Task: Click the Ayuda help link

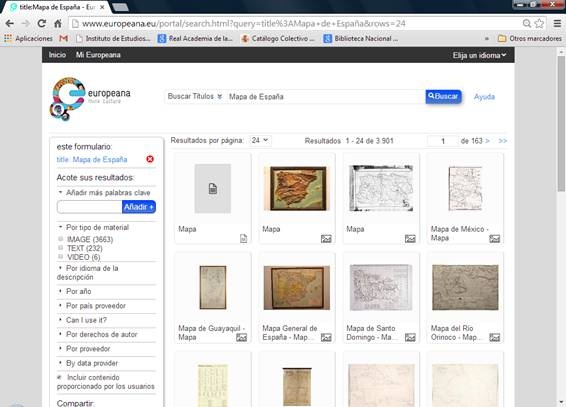Action: pyautogui.click(x=484, y=97)
